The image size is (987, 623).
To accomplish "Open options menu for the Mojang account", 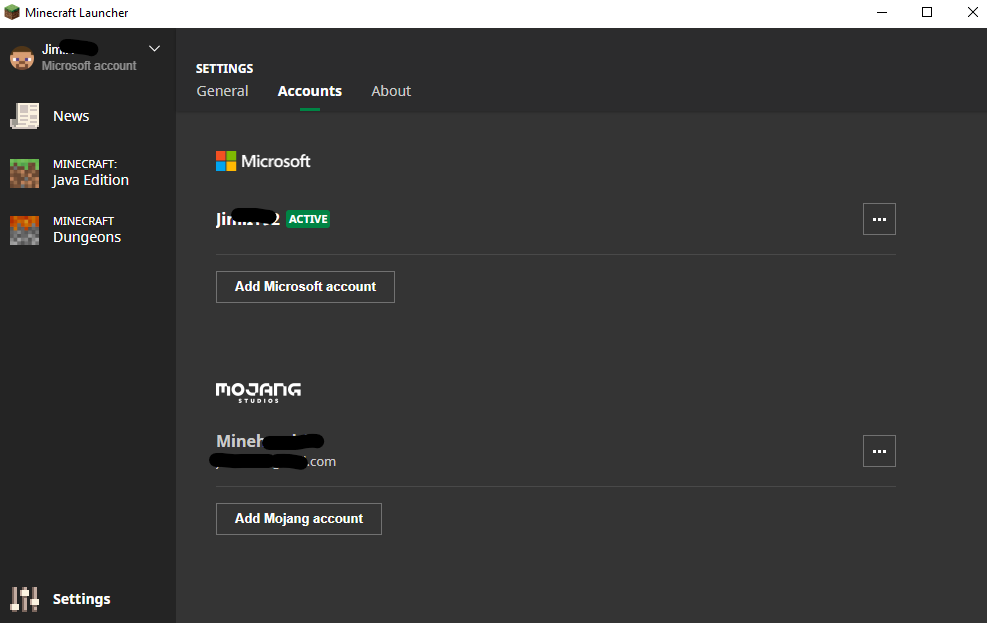I will tap(879, 451).
